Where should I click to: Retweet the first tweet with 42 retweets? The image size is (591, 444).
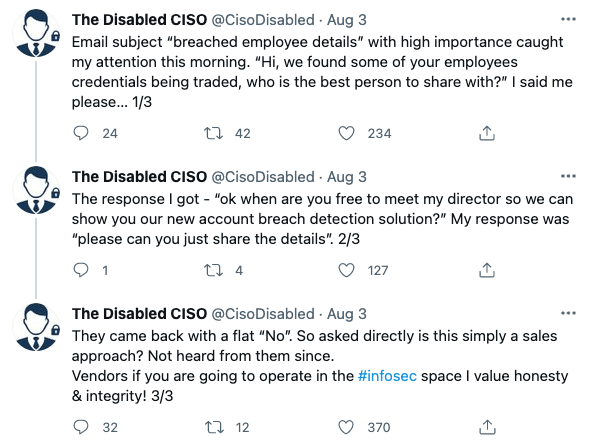213,133
